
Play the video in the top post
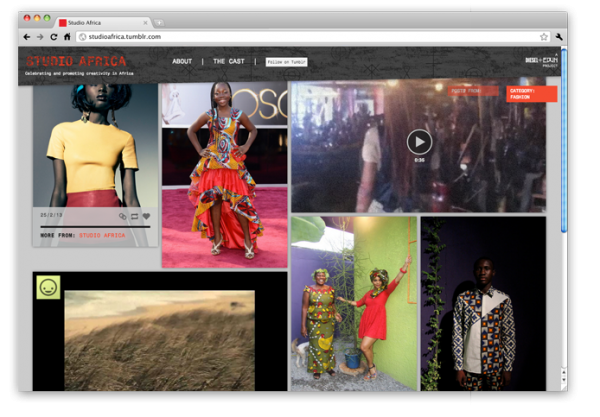click(419, 142)
